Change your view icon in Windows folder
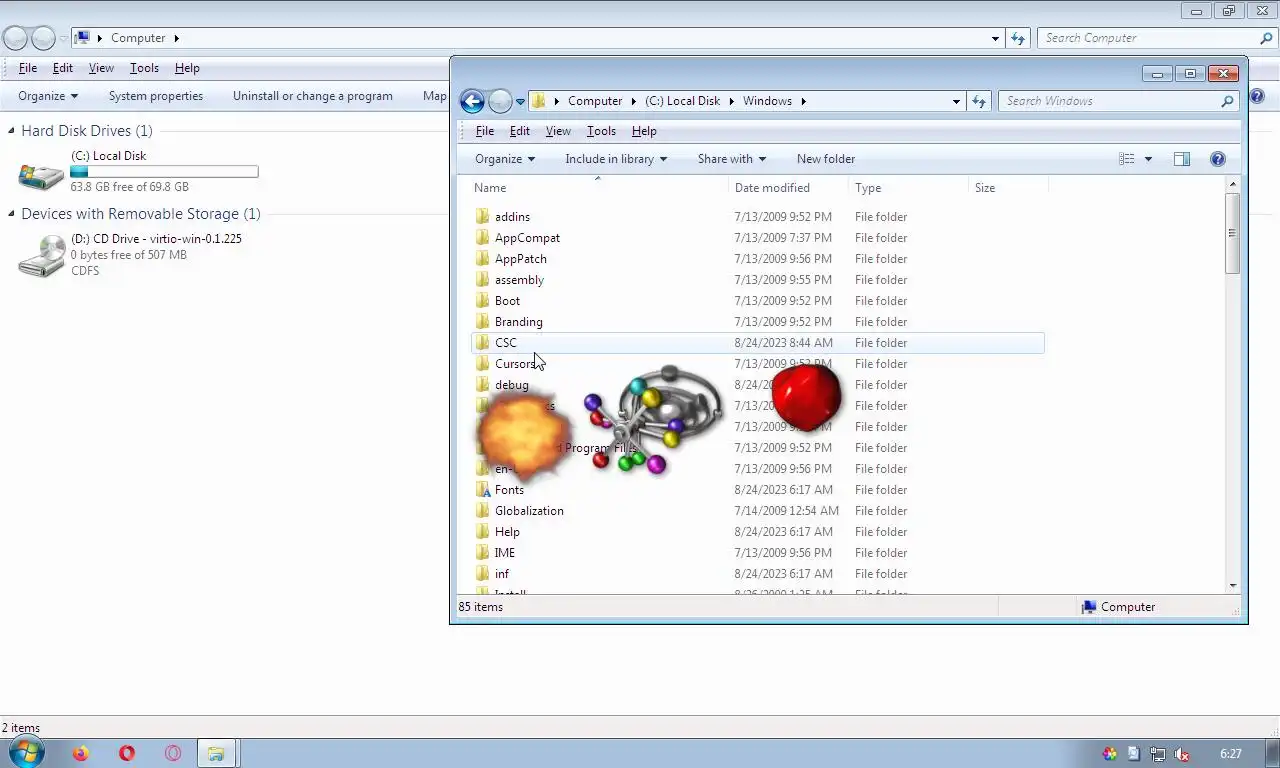 (x=1127, y=159)
